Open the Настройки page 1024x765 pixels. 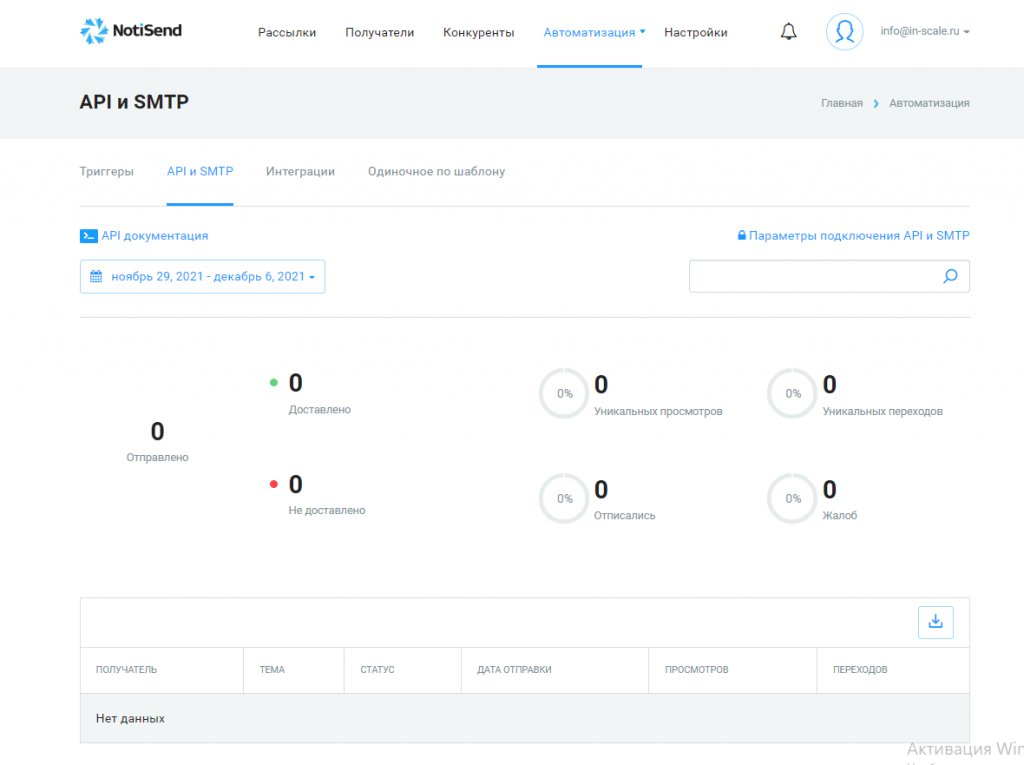tap(696, 33)
